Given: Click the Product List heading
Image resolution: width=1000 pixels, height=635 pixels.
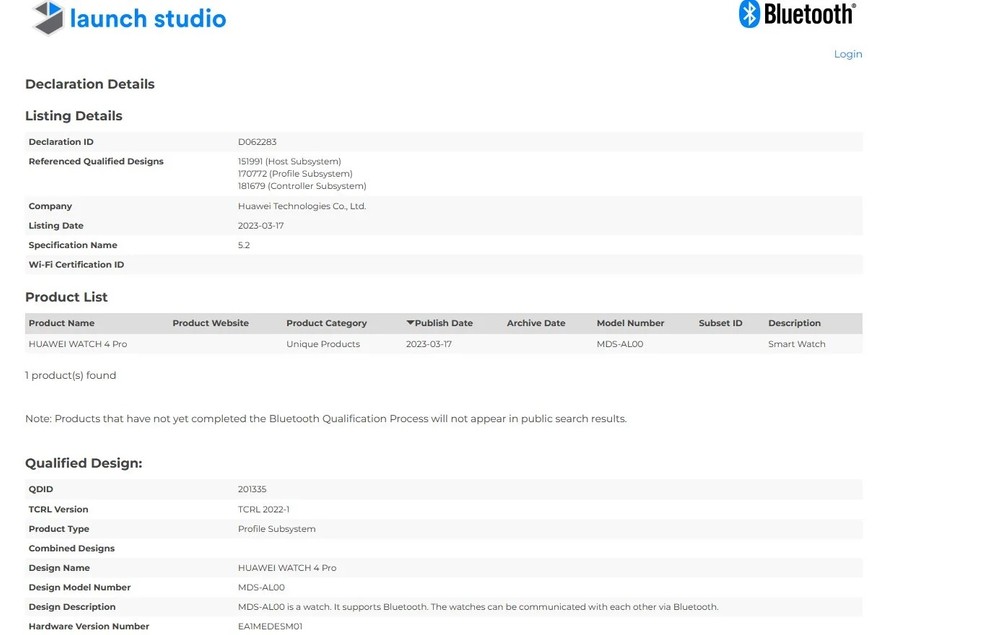Looking at the screenshot, I should point(66,297).
